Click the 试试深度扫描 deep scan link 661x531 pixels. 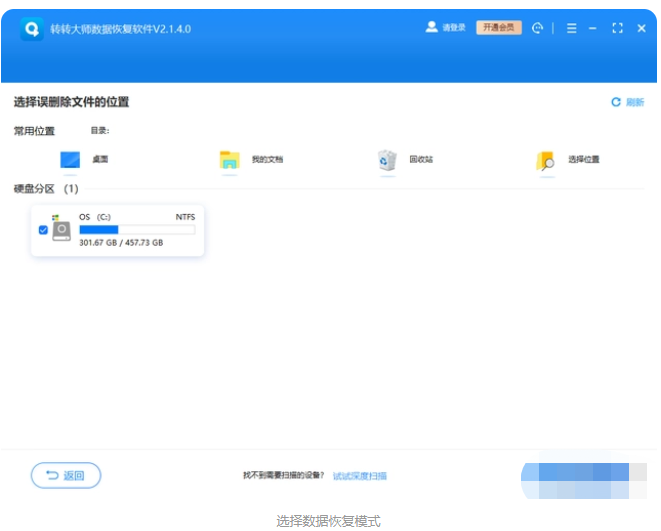359,476
